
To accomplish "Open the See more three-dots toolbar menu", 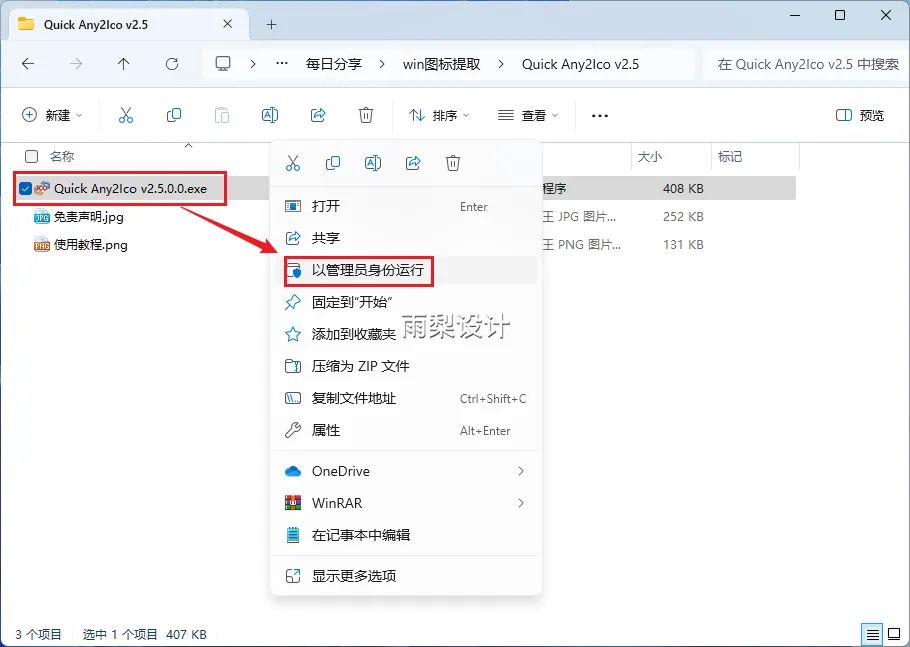I will [600, 115].
